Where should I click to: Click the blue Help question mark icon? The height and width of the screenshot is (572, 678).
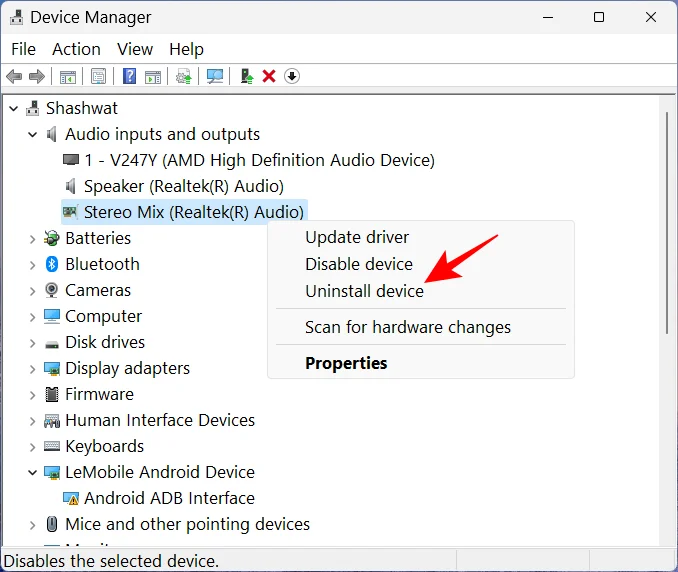(129, 77)
